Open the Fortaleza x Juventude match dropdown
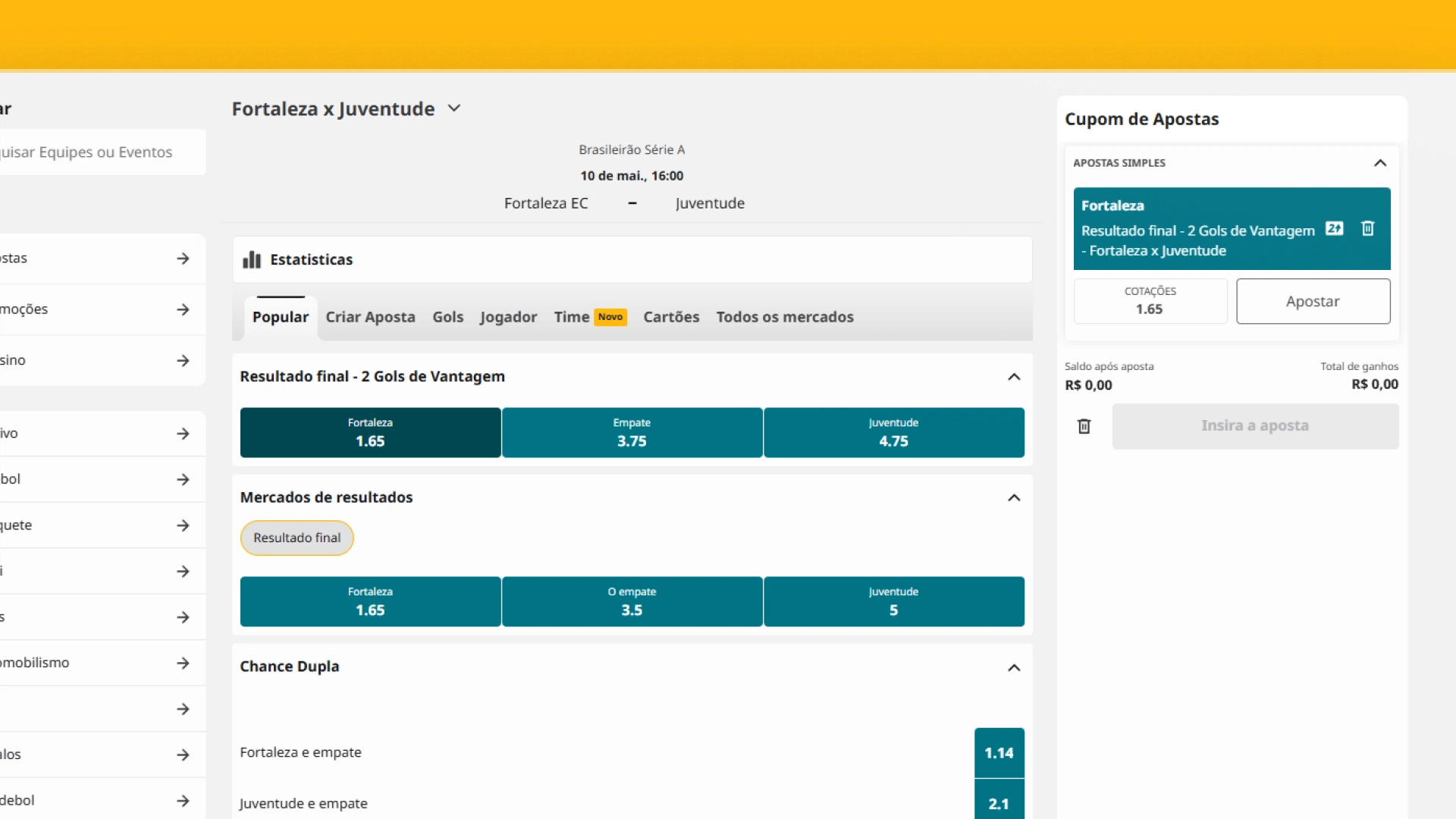Screen dimensions: 1456x819 pos(454,108)
